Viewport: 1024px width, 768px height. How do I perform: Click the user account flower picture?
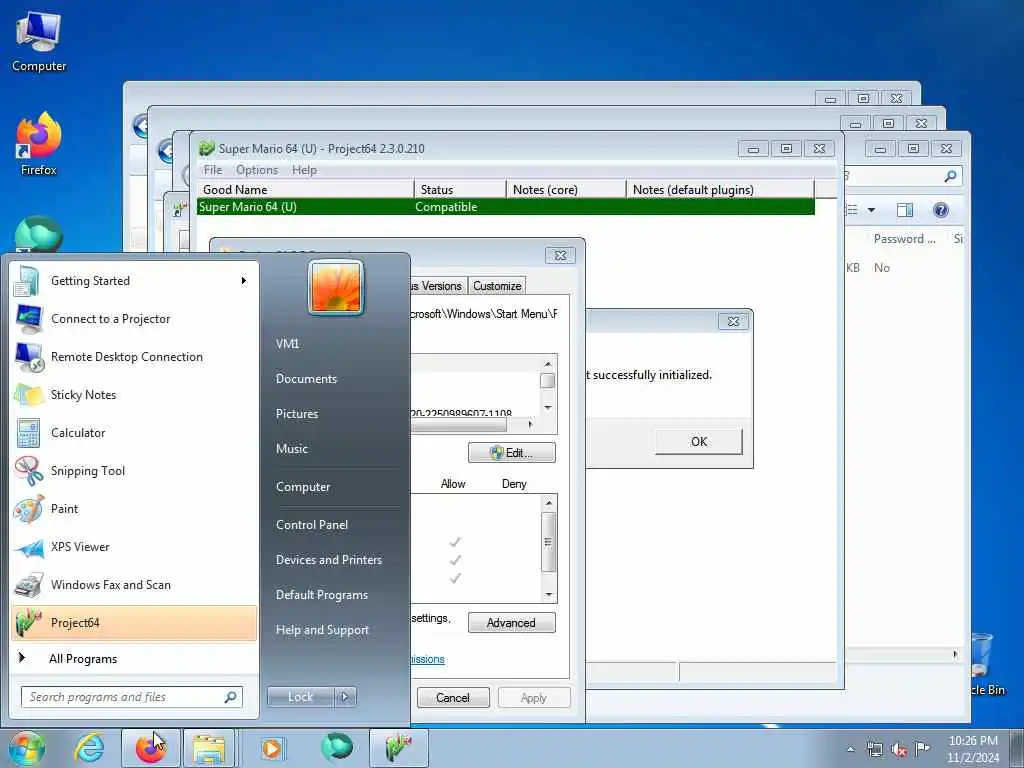tap(336, 287)
